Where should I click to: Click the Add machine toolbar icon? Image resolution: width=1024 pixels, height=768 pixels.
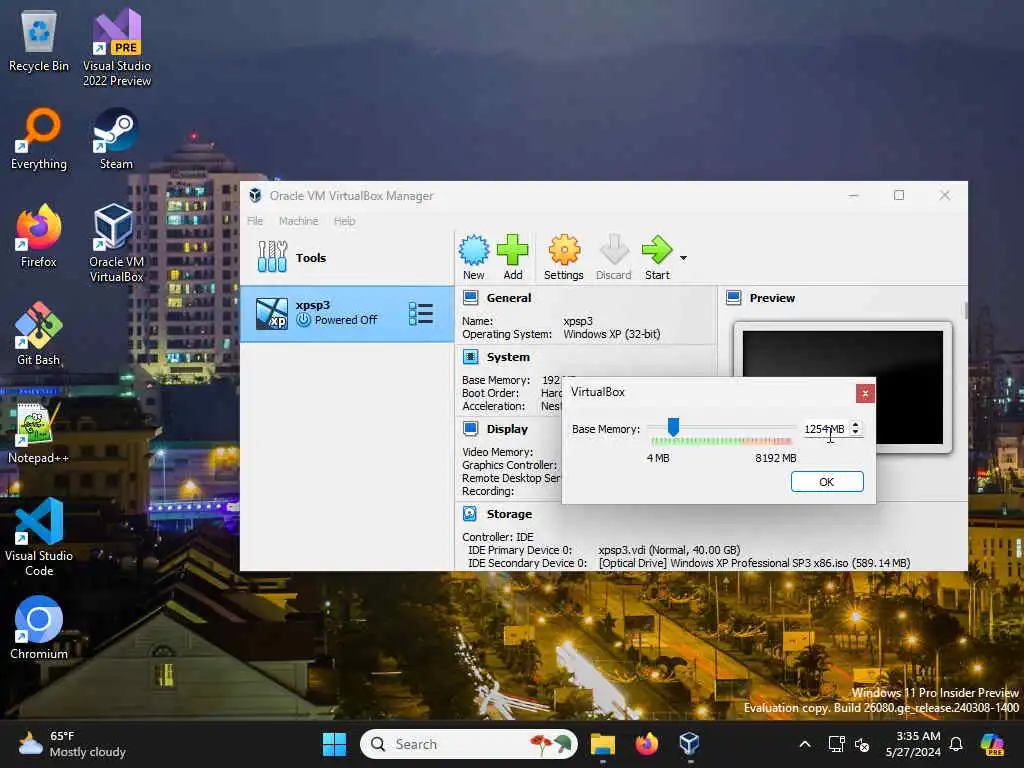[x=513, y=257]
